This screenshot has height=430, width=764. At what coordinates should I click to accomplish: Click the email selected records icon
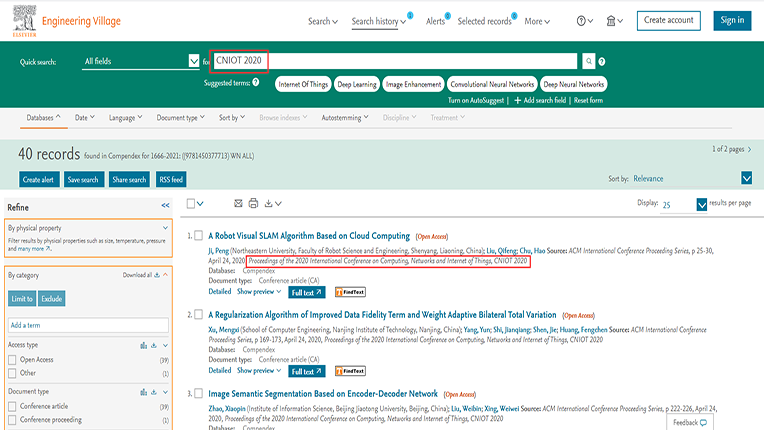point(238,204)
